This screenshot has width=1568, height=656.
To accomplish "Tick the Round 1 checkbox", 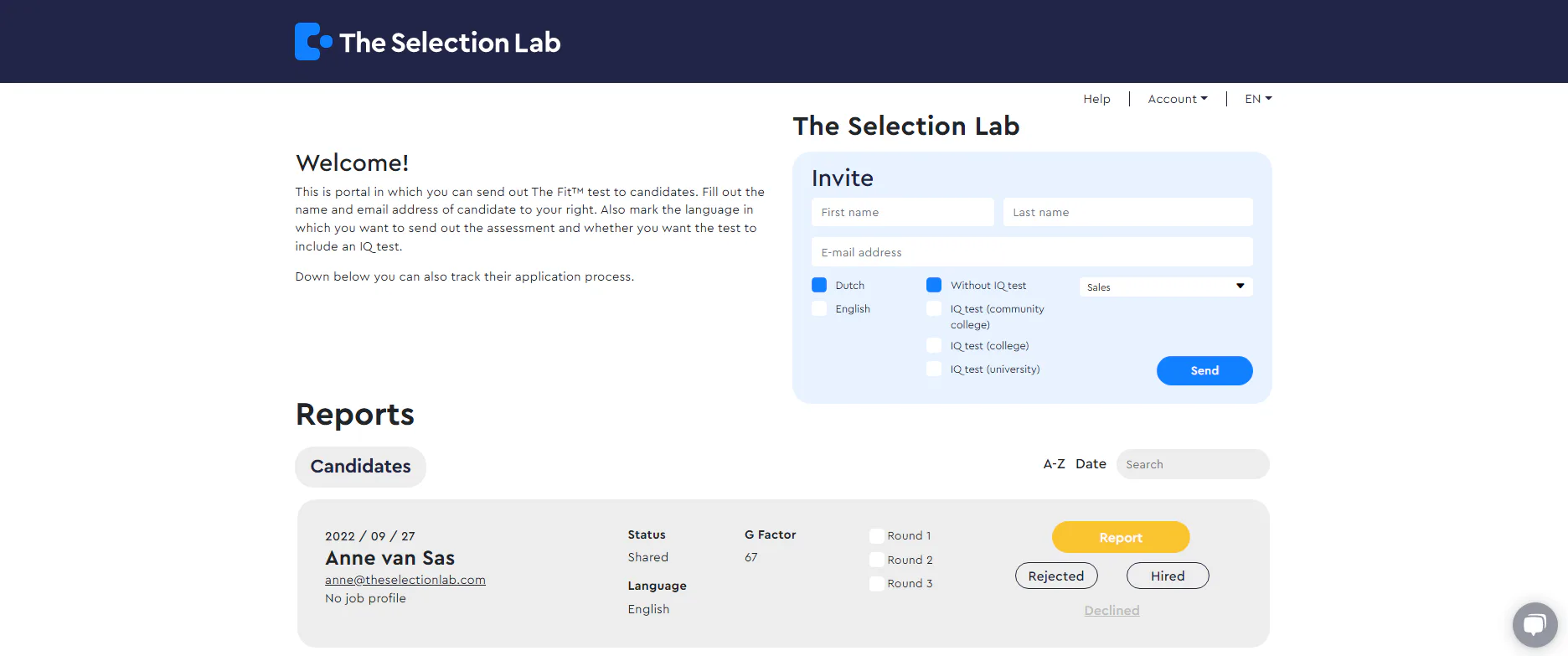I will click(877, 536).
